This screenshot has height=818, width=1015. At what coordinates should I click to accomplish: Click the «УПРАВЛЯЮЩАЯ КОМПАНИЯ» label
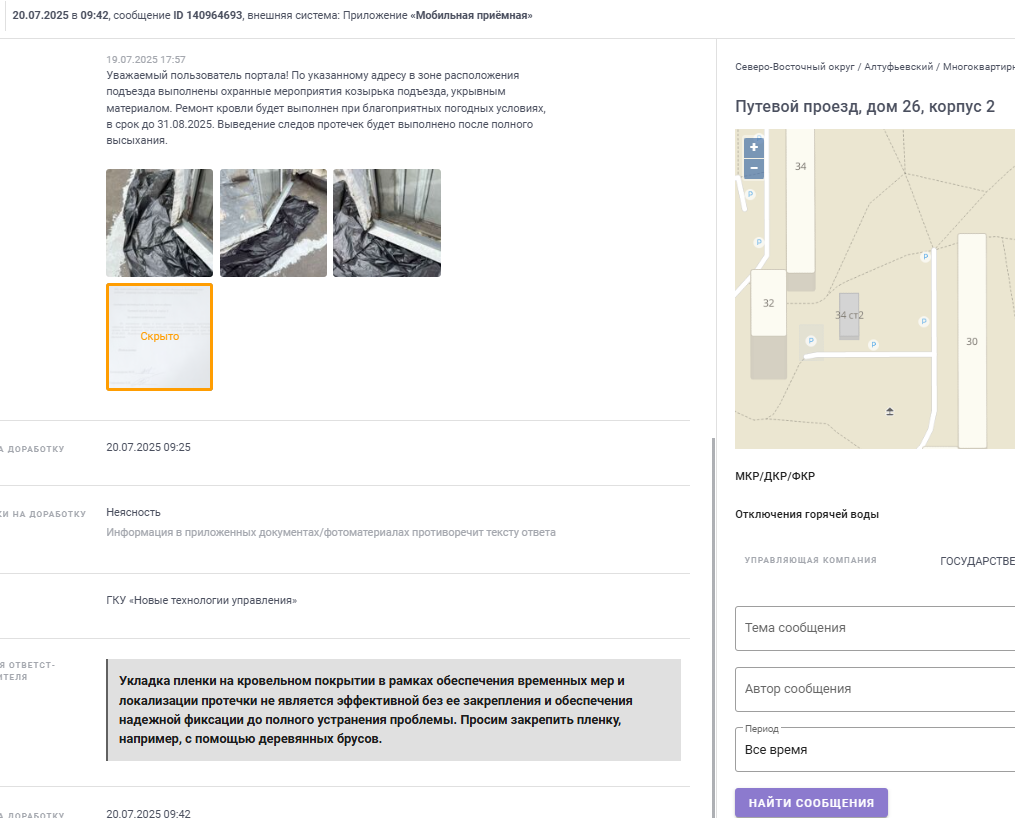[x=810, y=560]
